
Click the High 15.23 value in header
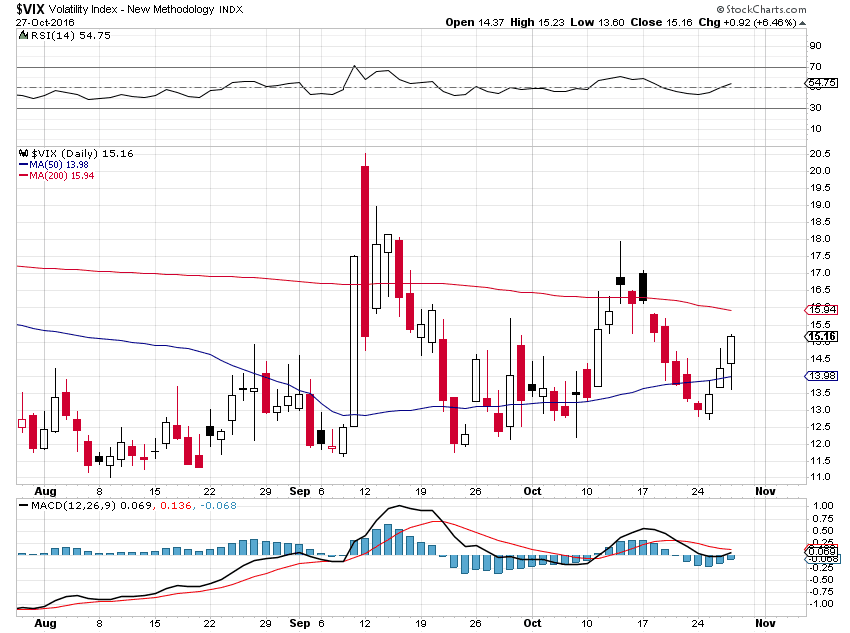(537, 23)
